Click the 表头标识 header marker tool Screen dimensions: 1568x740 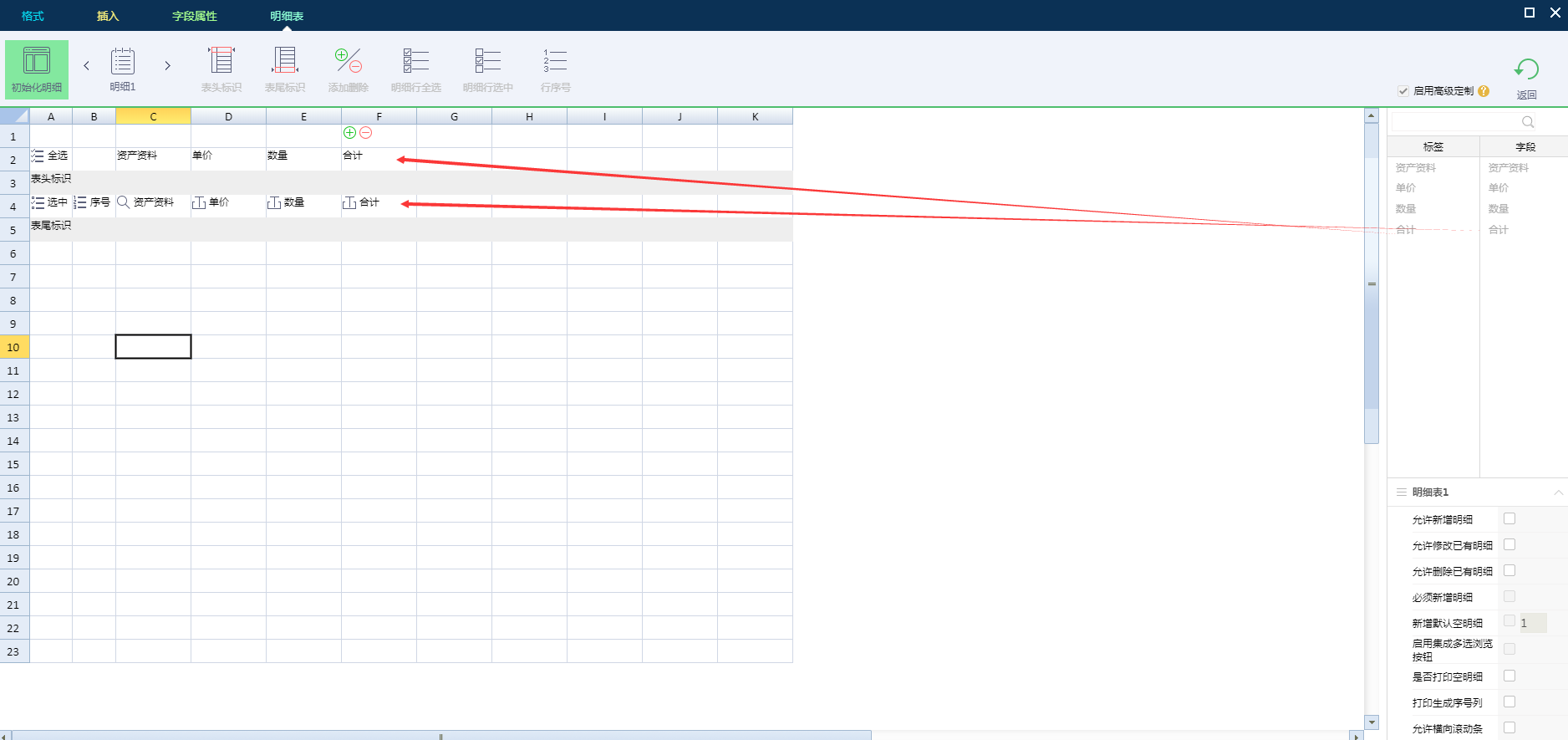(x=221, y=62)
